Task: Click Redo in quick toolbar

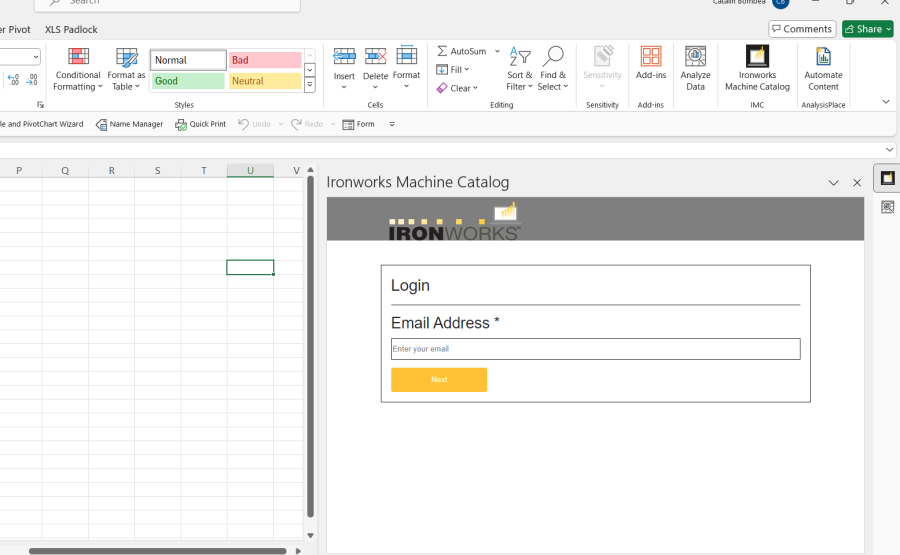Action: [307, 124]
